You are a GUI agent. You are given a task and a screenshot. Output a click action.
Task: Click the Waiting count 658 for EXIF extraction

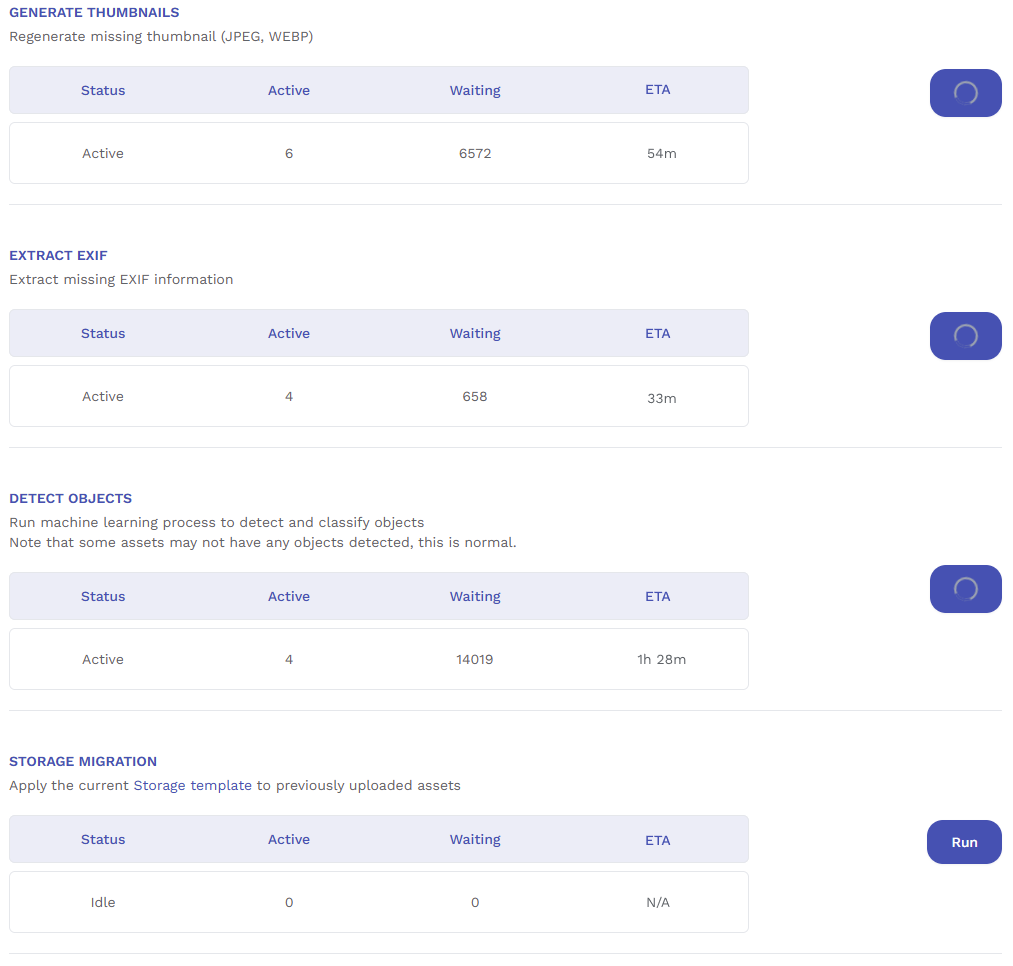(x=475, y=396)
